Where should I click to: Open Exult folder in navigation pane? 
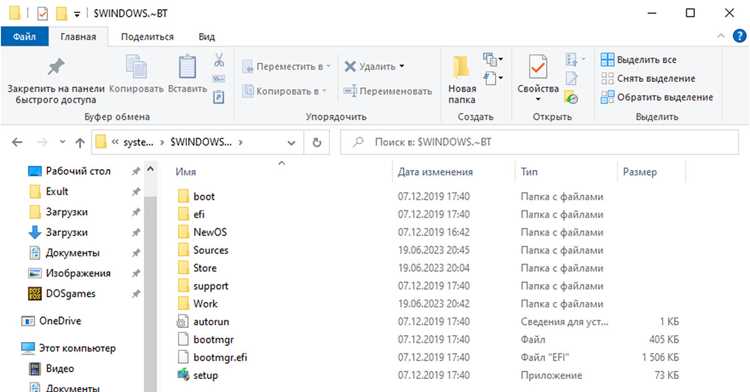coord(49,191)
